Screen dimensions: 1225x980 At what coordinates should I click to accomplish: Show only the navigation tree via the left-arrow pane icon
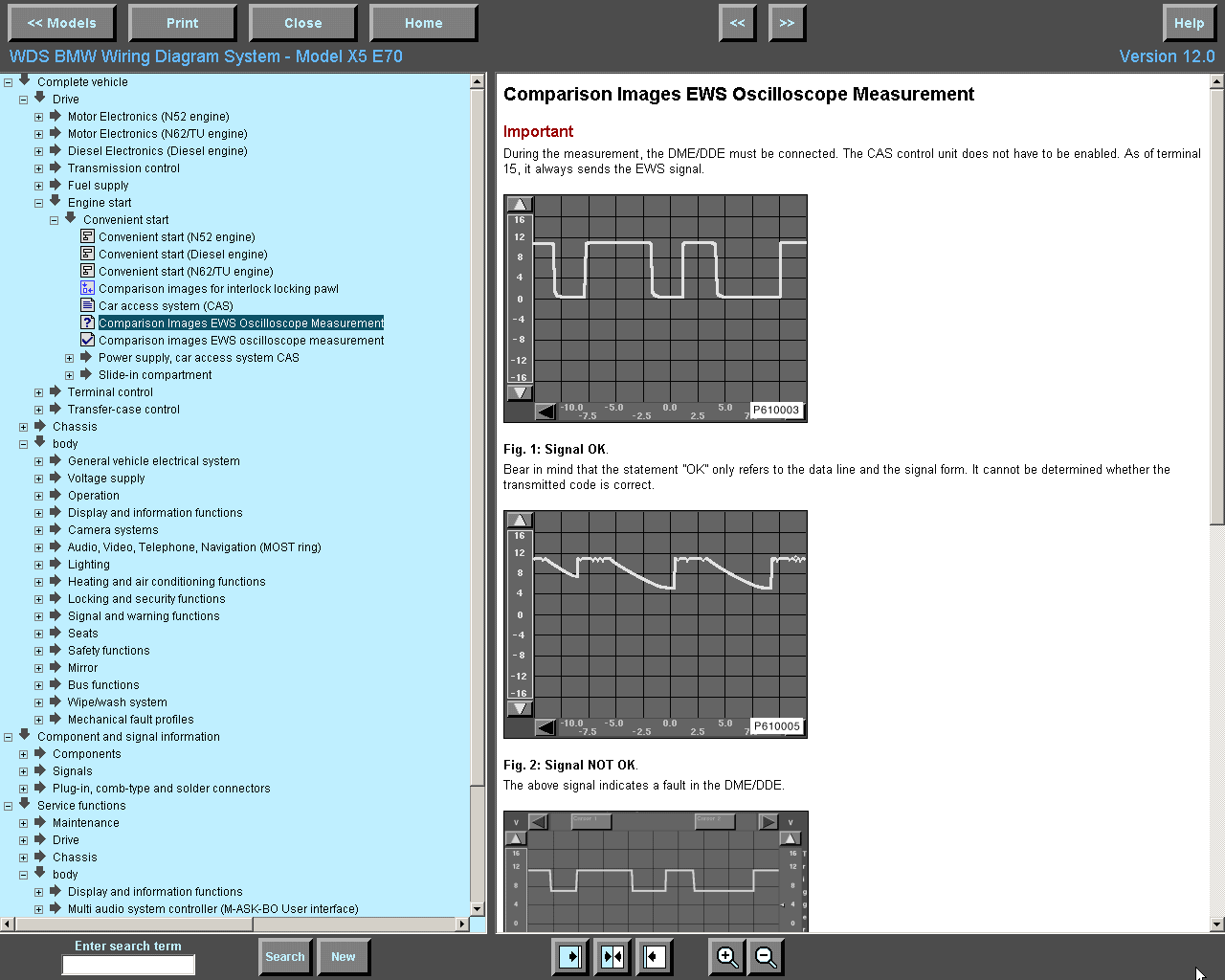tap(655, 957)
